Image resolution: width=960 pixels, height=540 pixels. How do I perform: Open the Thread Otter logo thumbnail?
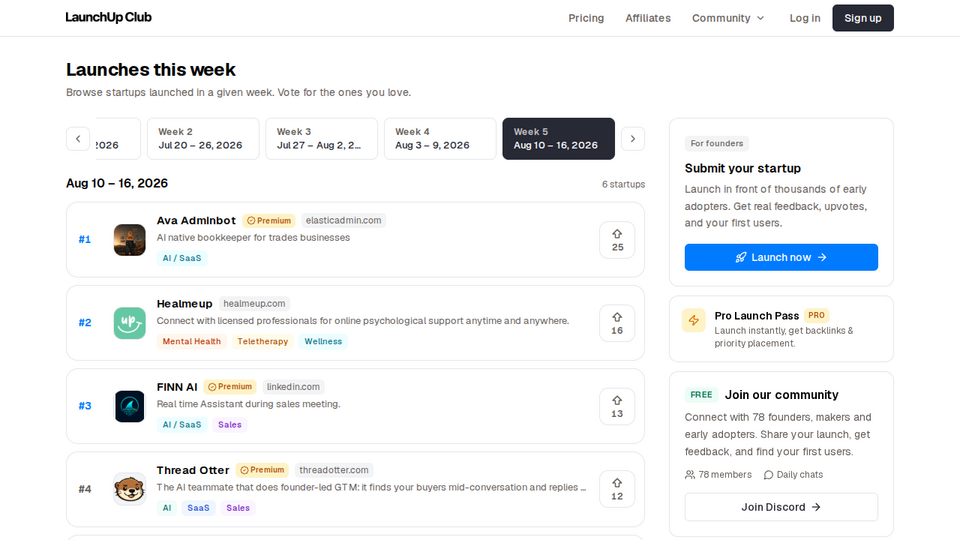point(130,489)
